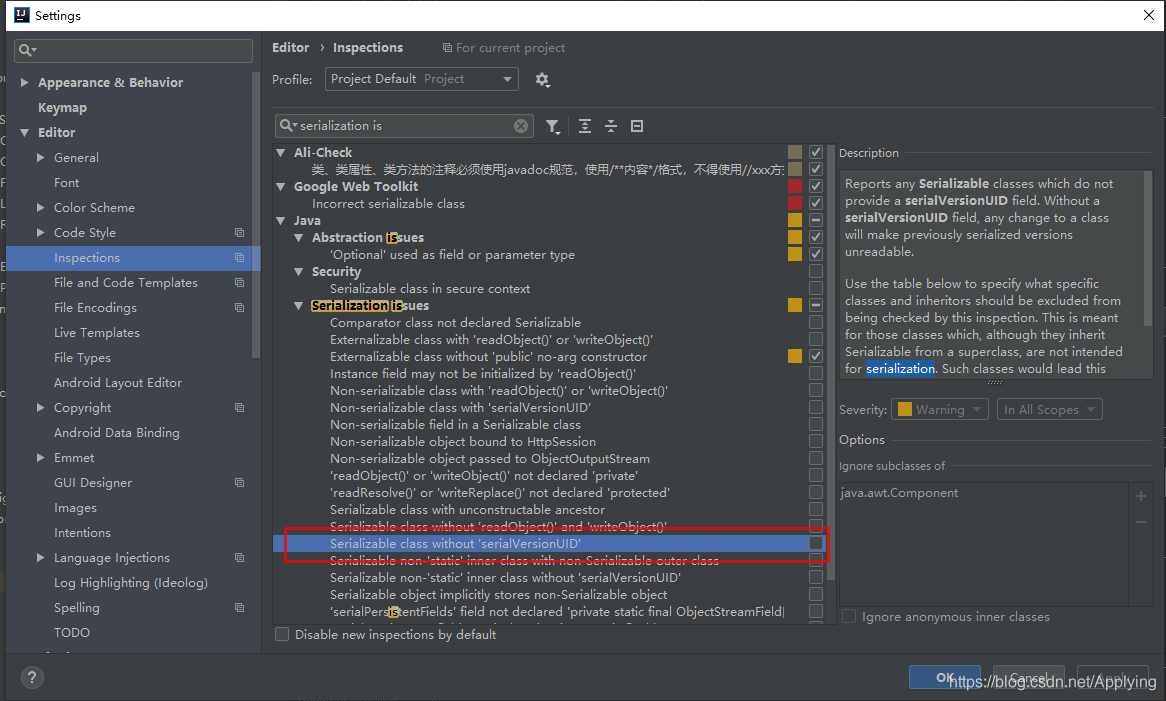Enable checkbox for Serializable class without 'serialVersionUID'
Viewport: 1166px width, 701px height.
[x=816, y=543]
